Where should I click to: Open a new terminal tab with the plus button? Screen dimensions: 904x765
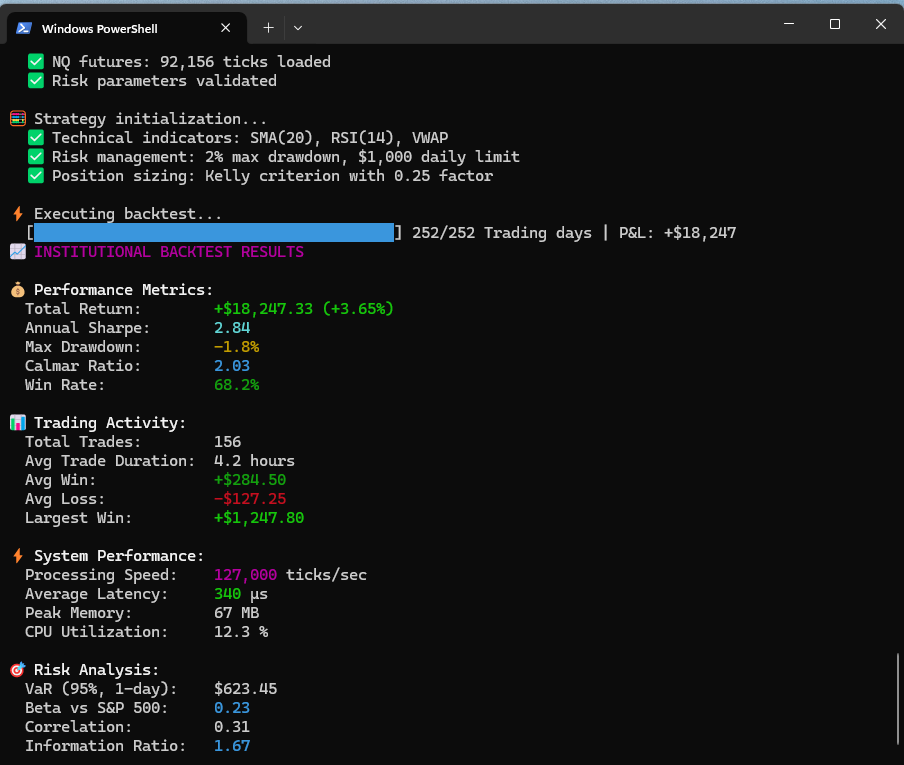[267, 28]
